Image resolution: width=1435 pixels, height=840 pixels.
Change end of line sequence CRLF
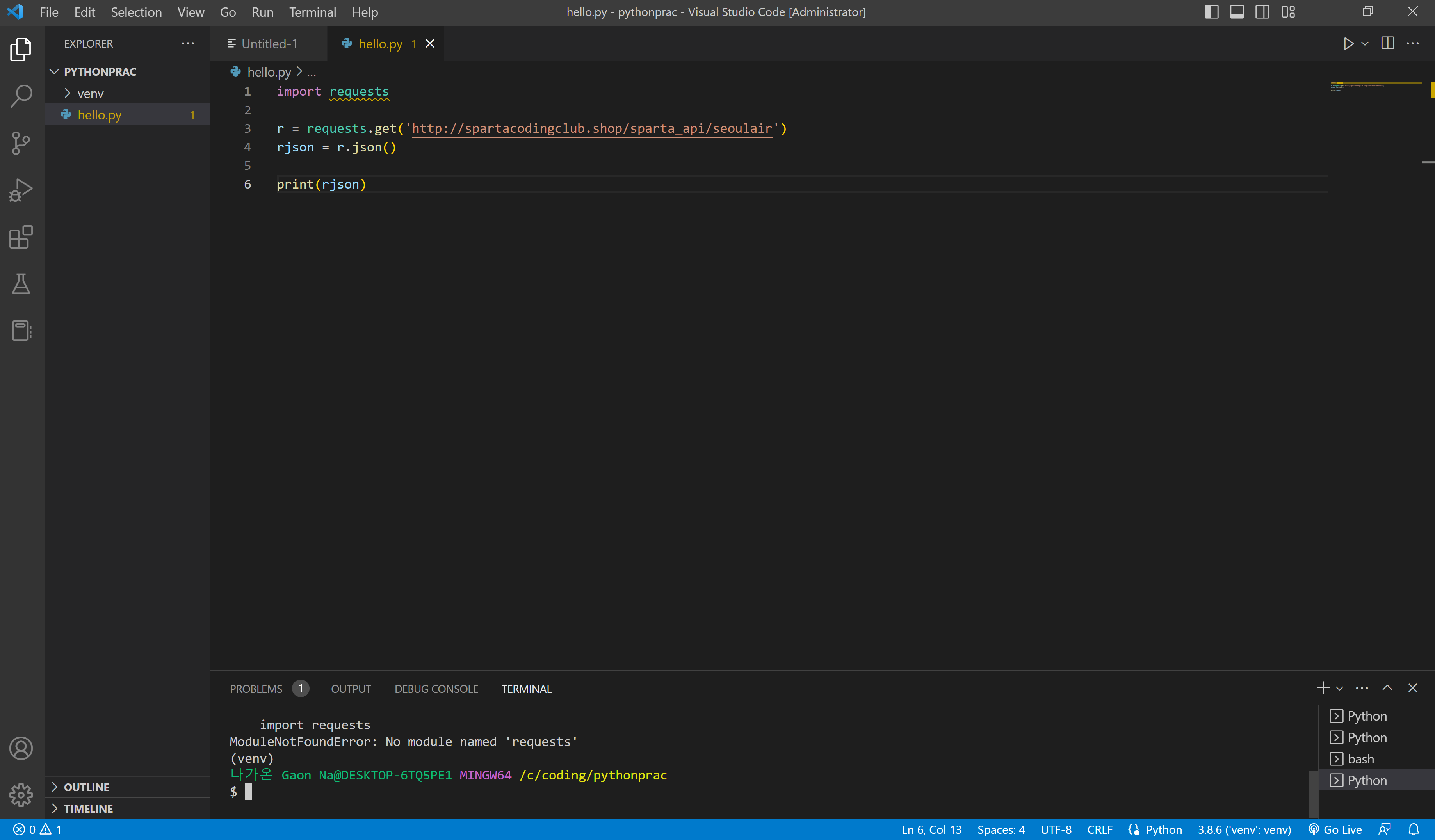tap(1100, 830)
